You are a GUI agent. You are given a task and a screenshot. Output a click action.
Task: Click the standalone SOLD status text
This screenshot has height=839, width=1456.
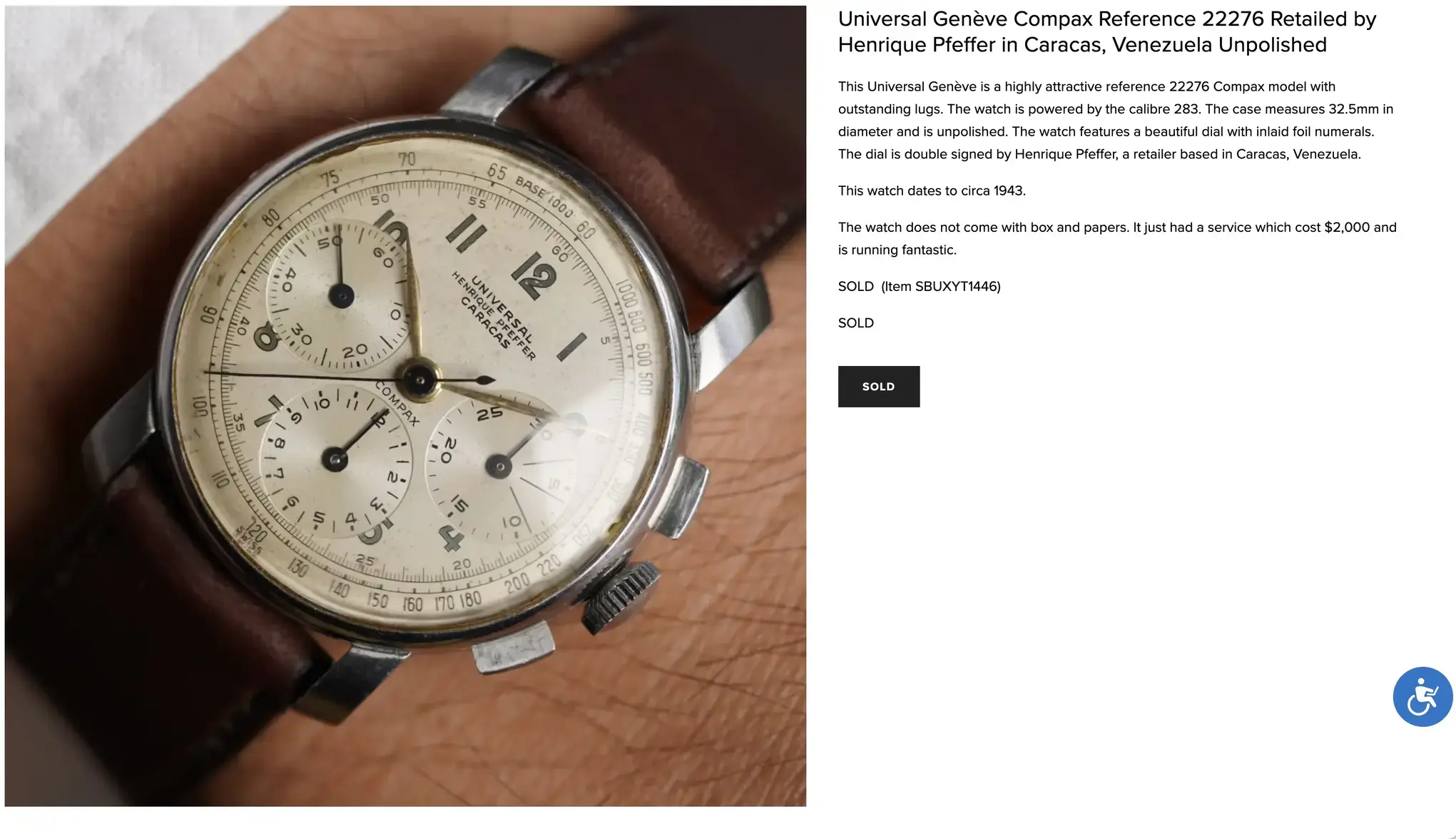pos(855,322)
